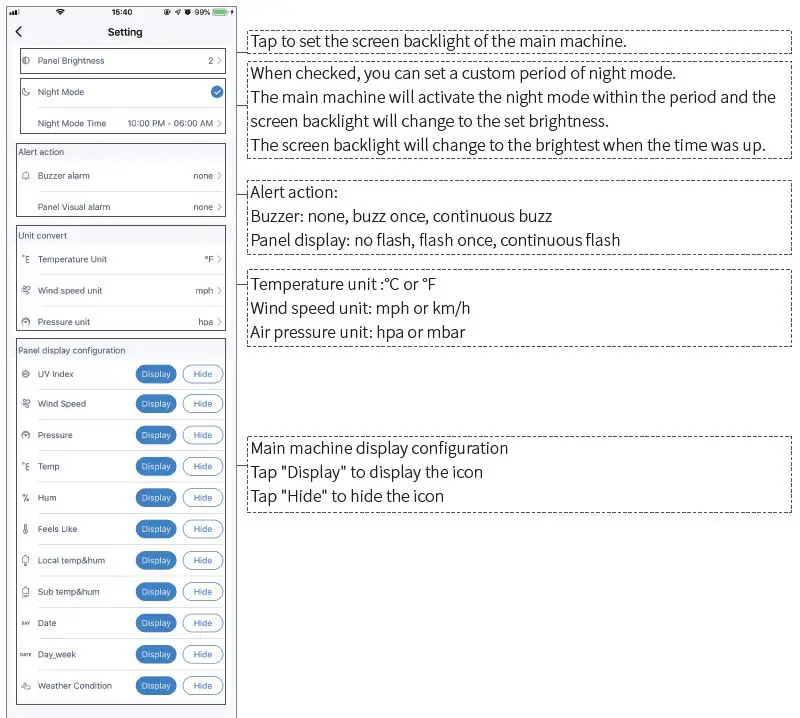Image resolution: width=800 pixels, height=718 pixels.
Task: Tap the Wind Speed row icon
Action: click(26, 404)
